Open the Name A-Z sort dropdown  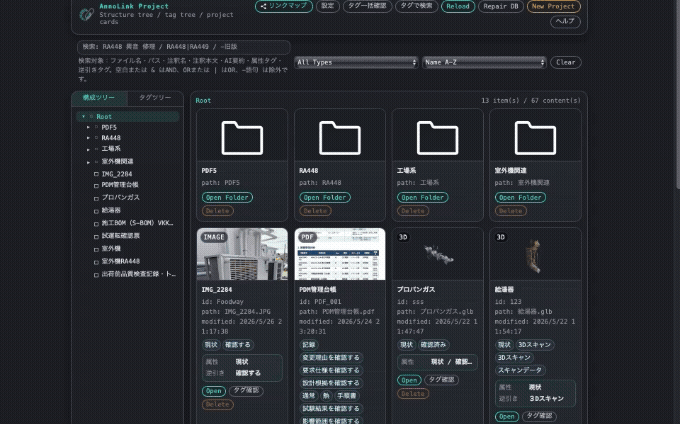coord(484,62)
